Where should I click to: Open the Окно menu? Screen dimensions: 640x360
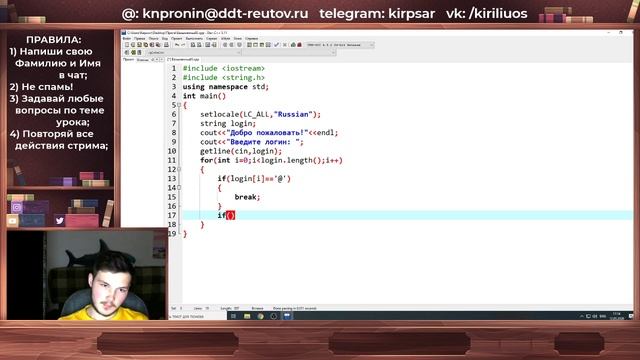point(238,38)
